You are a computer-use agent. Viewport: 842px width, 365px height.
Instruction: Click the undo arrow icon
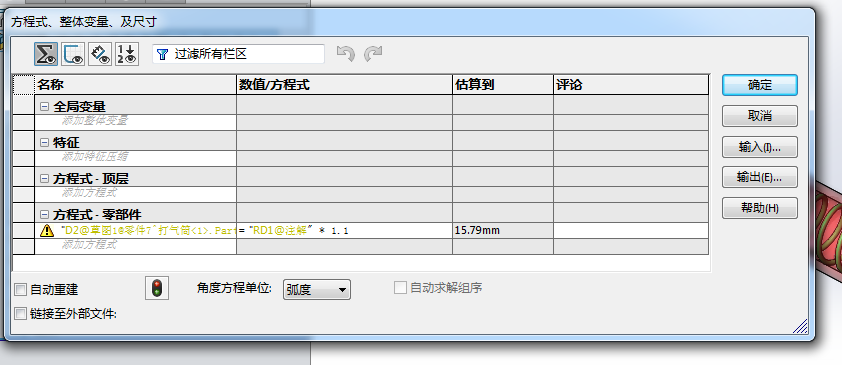click(x=346, y=53)
